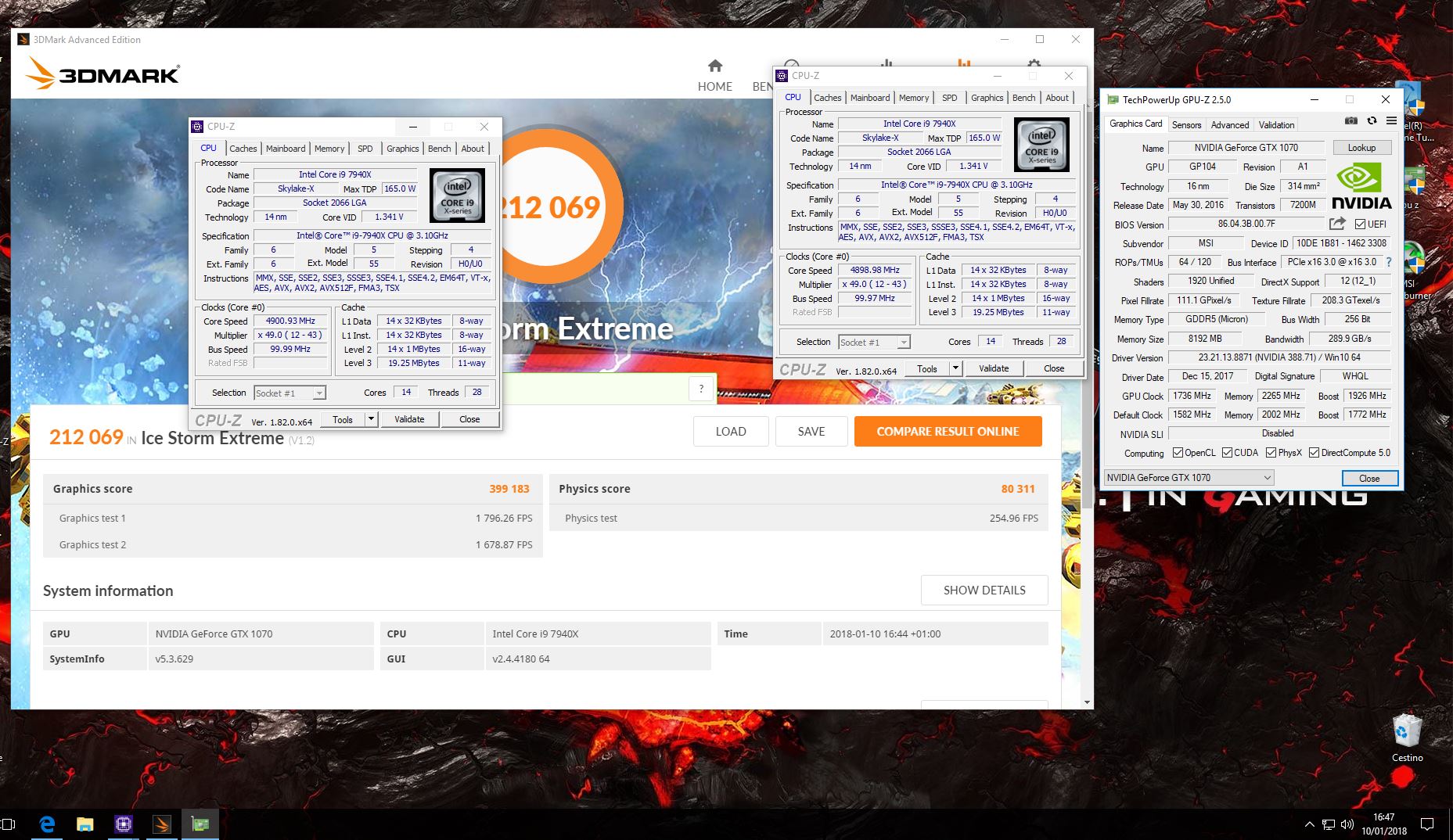Click the Close button at GPU-Z bottom
This screenshot has width=1453, height=840.
coord(1369,478)
